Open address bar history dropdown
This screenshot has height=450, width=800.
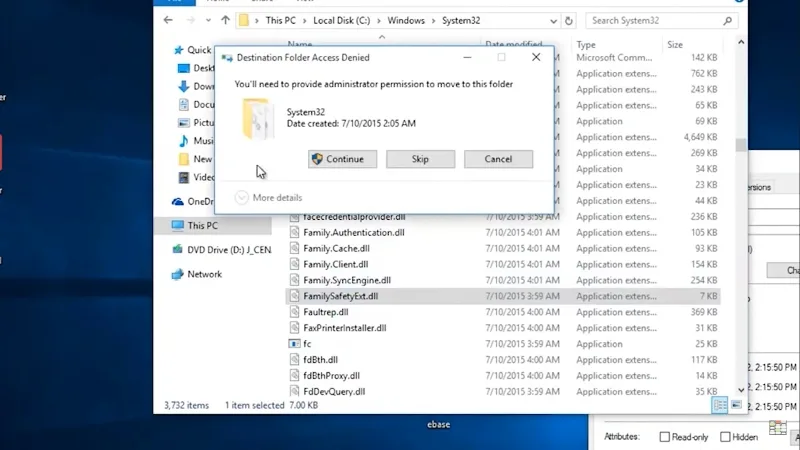click(553, 21)
